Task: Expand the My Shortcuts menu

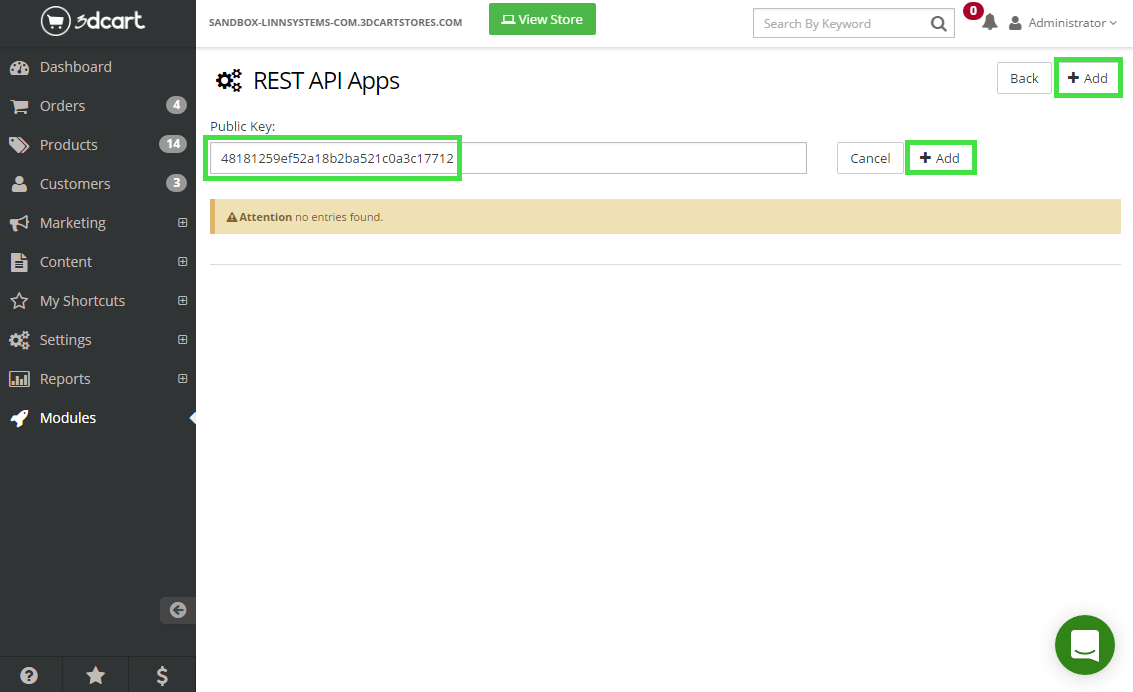Action: pyautogui.click(x=182, y=301)
